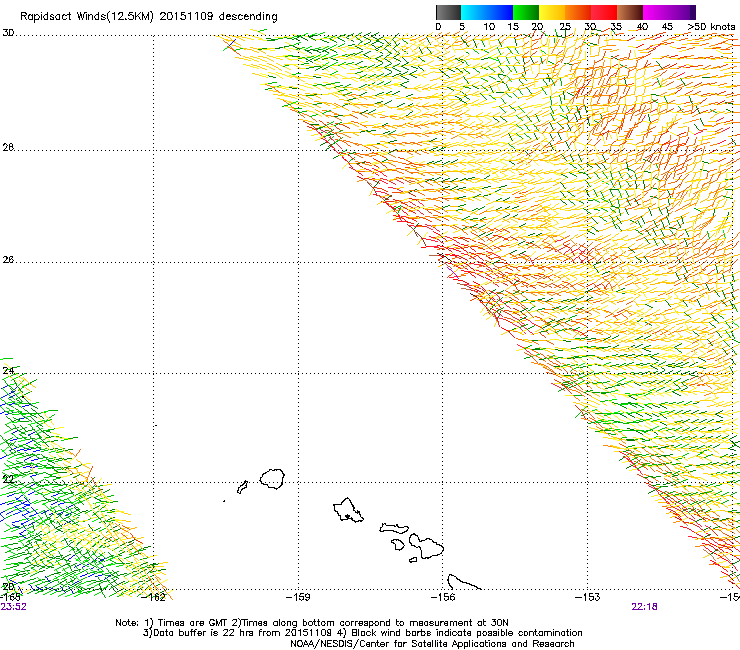This screenshot has width=740, height=650.
Task: Select the yellow 20-25 knots color swatch
Action: point(552,12)
